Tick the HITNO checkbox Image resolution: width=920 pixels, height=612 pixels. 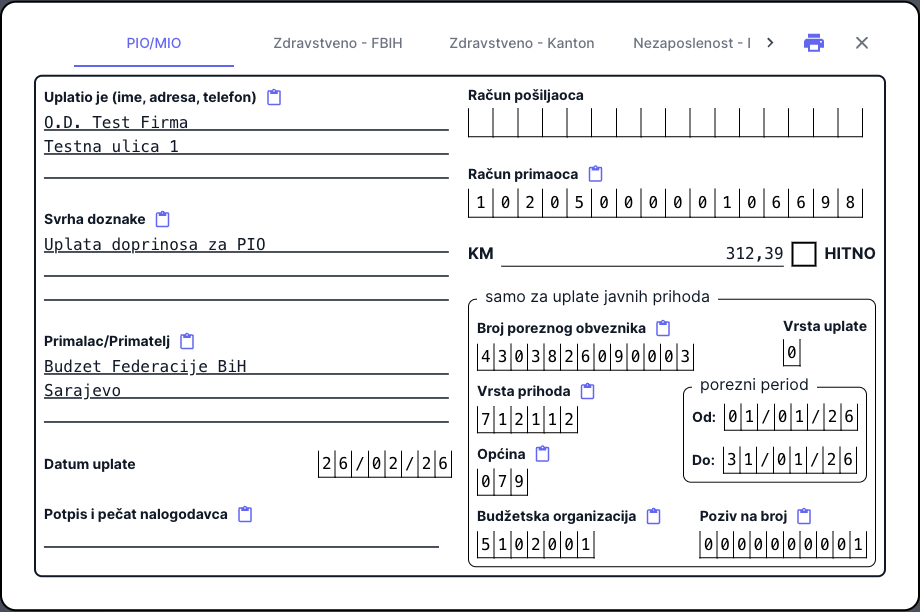(x=803, y=254)
